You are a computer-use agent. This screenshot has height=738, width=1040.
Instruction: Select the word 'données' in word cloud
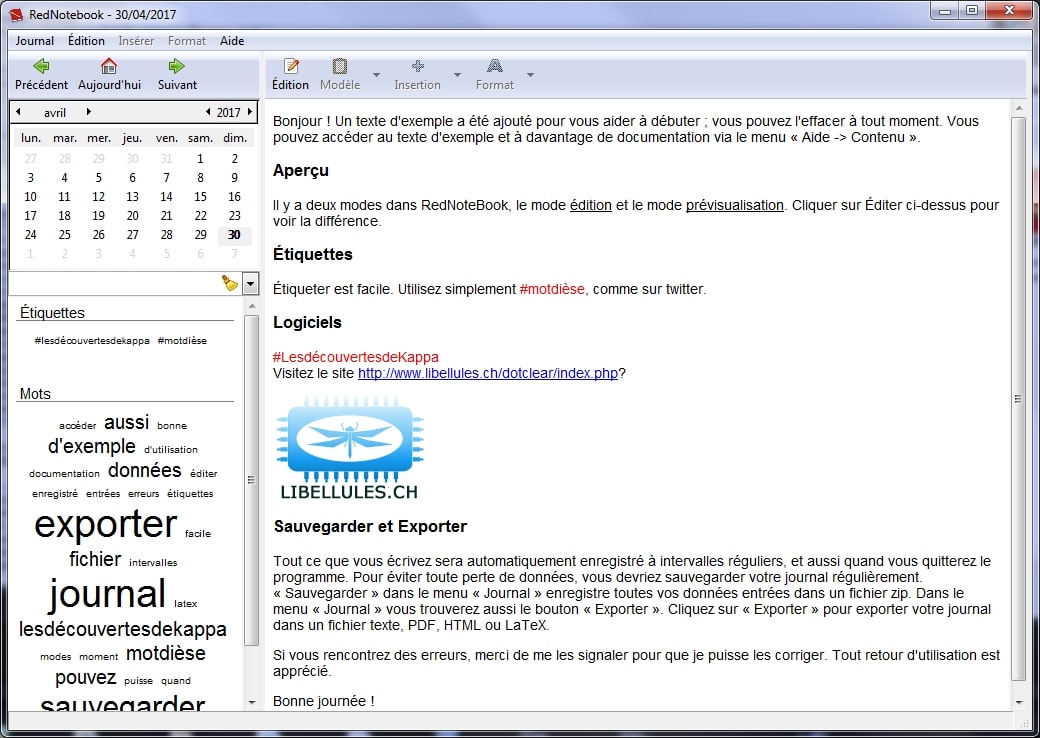click(145, 470)
